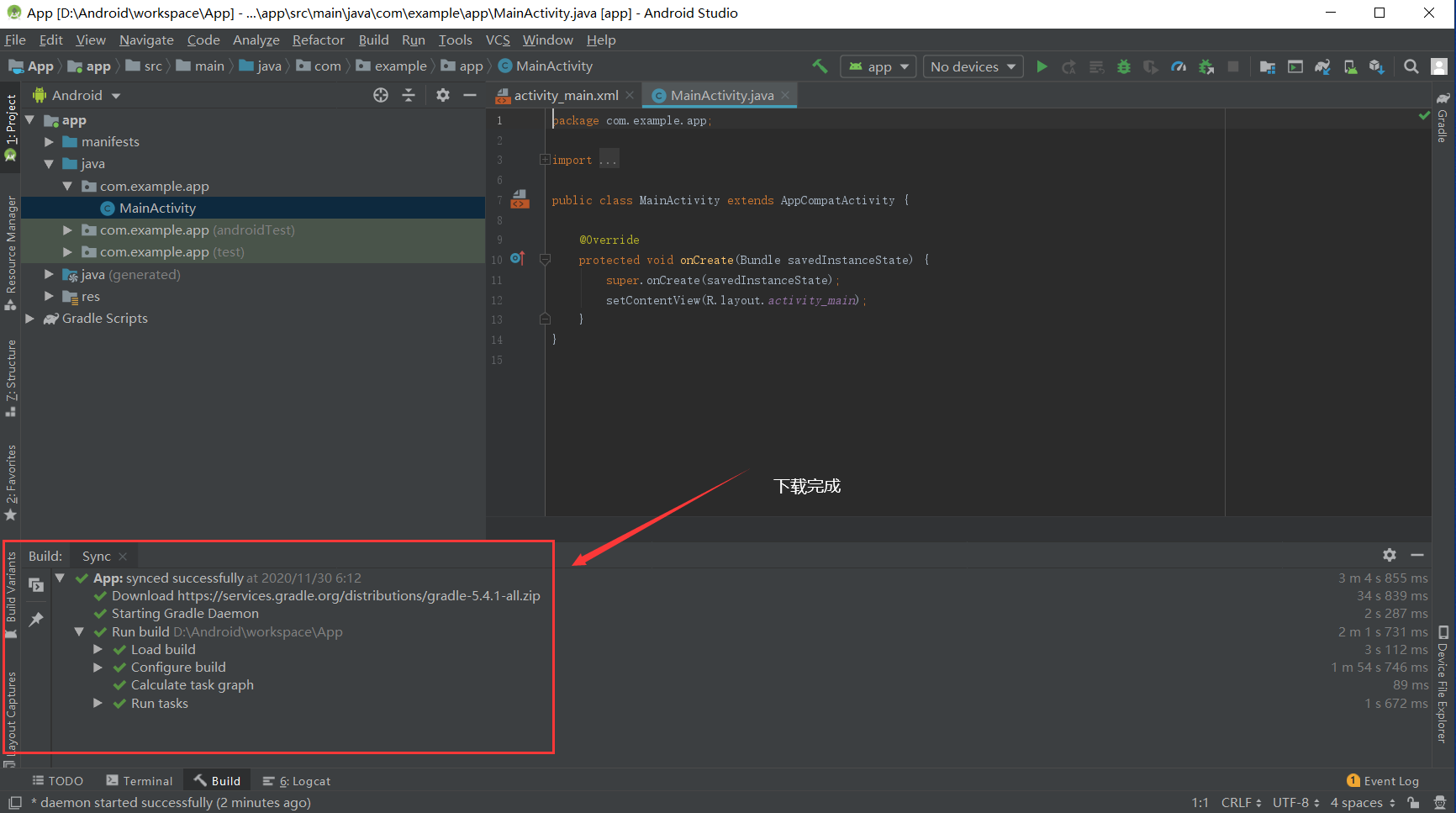Image resolution: width=1456 pixels, height=813 pixels.
Task: Toggle the Favorites side tool window
Action: tap(11, 483)
